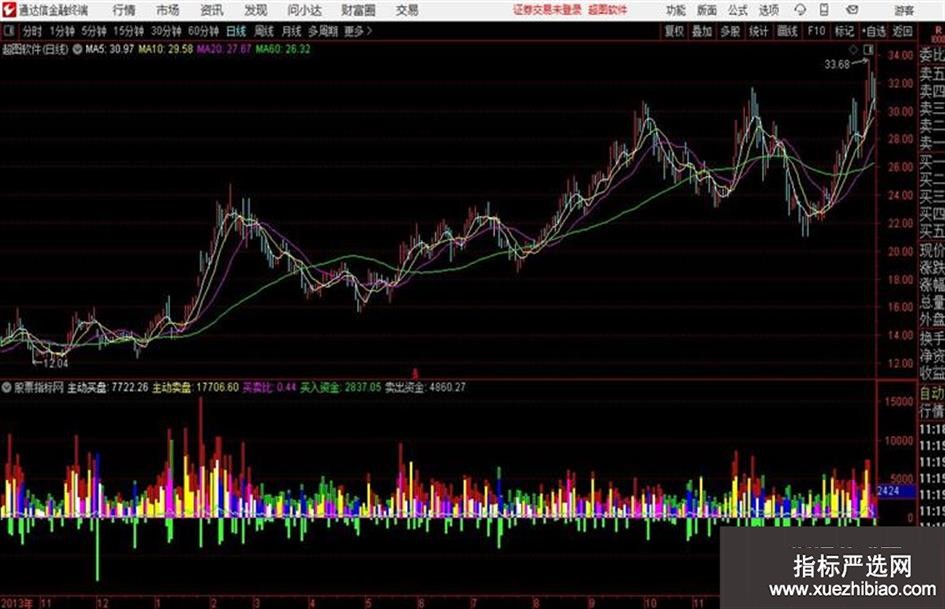Select the 月线 monthly period
Screen dimensions: 945x609
click(292, 31)
